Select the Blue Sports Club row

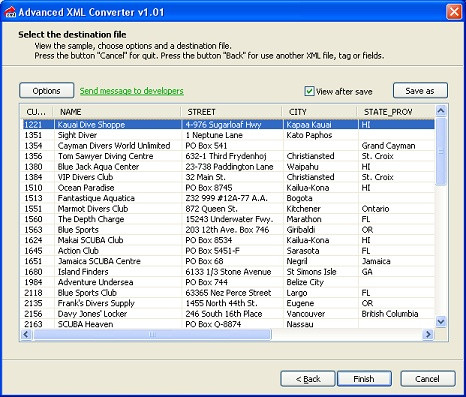[228, 293]
